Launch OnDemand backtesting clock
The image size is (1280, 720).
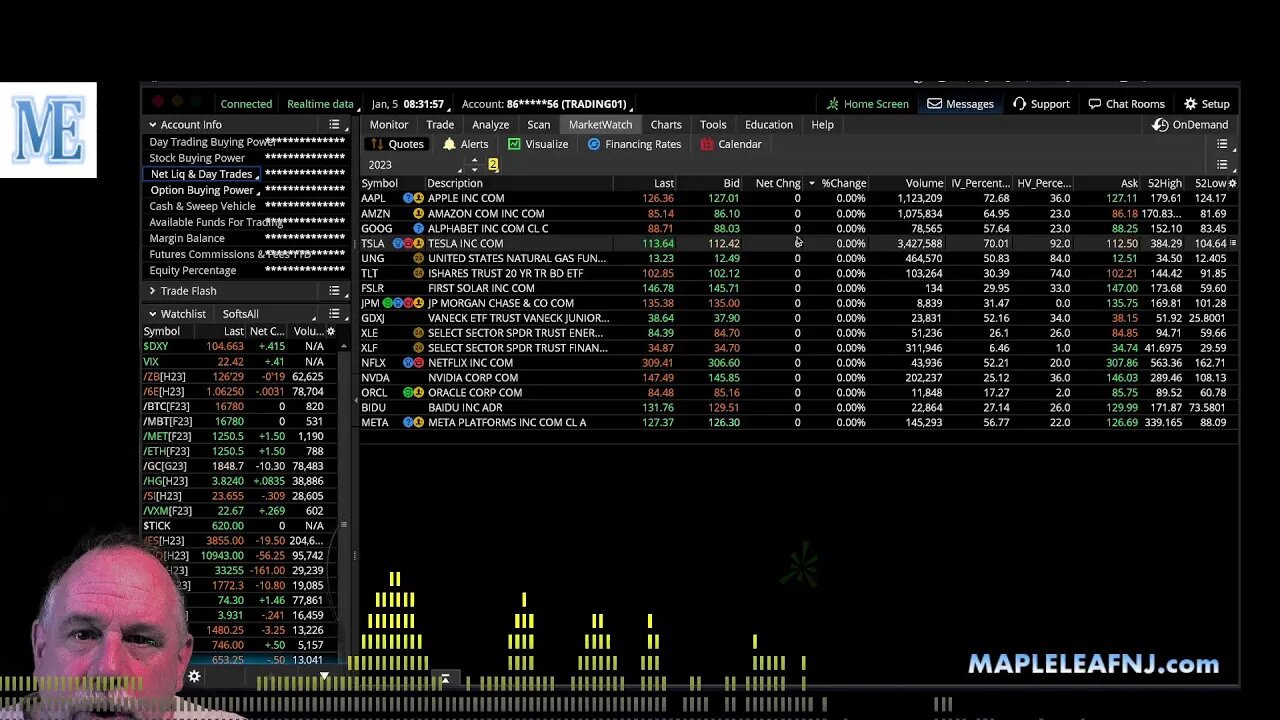click(x=1190, y=125)
